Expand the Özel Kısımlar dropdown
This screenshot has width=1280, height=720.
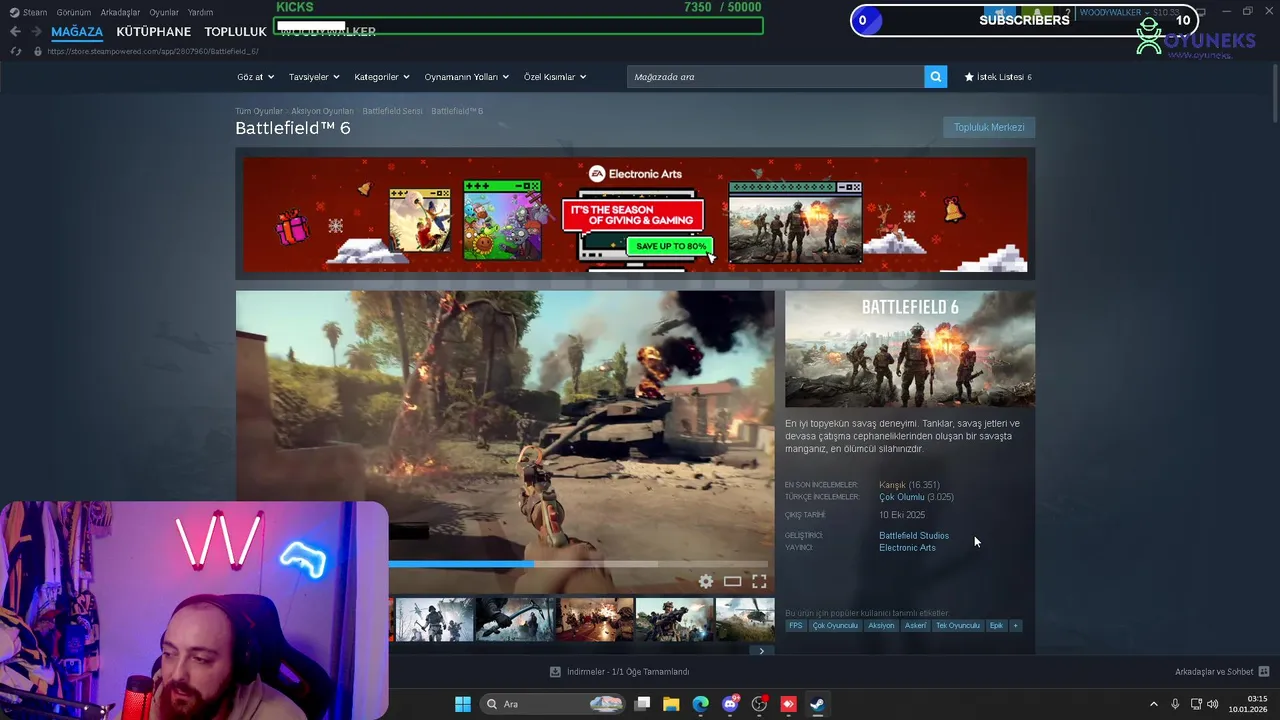click(x=555, y=77)
